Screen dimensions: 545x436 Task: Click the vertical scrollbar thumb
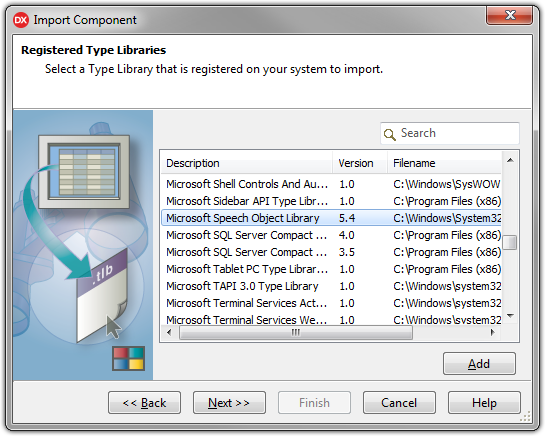click(x=510, y=242)
